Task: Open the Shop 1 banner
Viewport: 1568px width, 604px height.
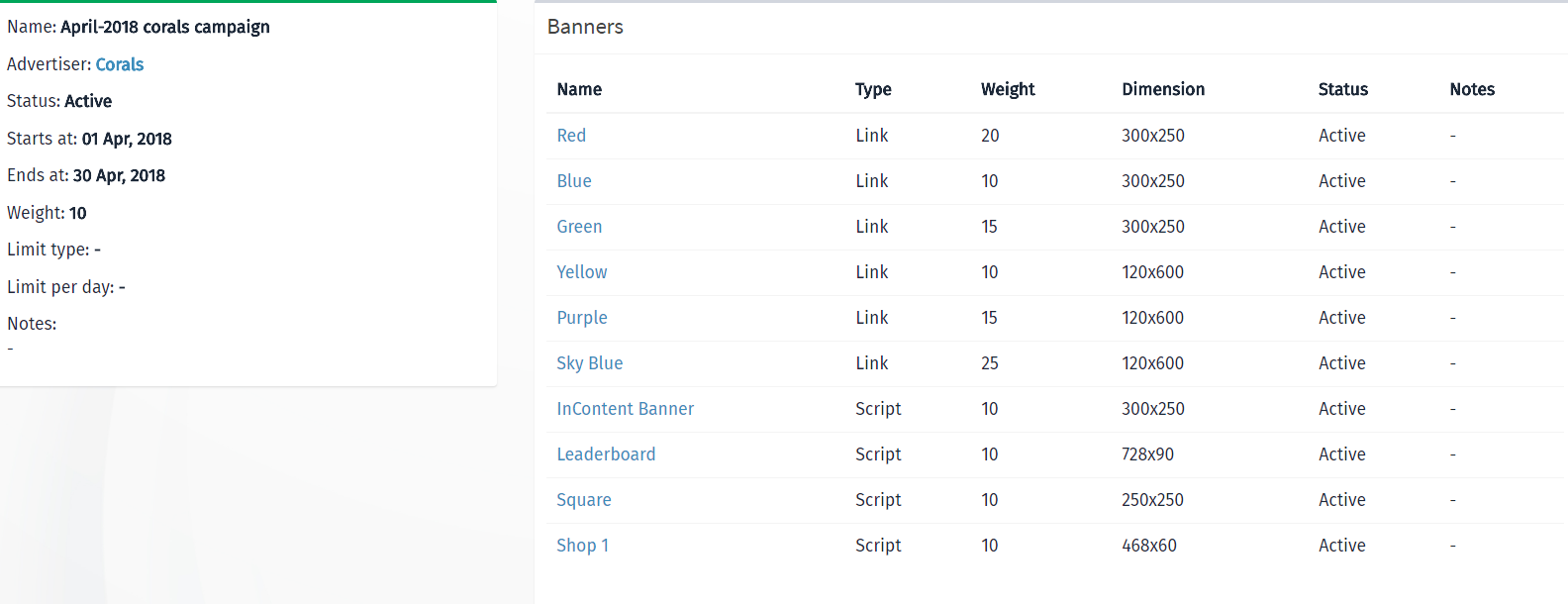Action: [583, 546]
